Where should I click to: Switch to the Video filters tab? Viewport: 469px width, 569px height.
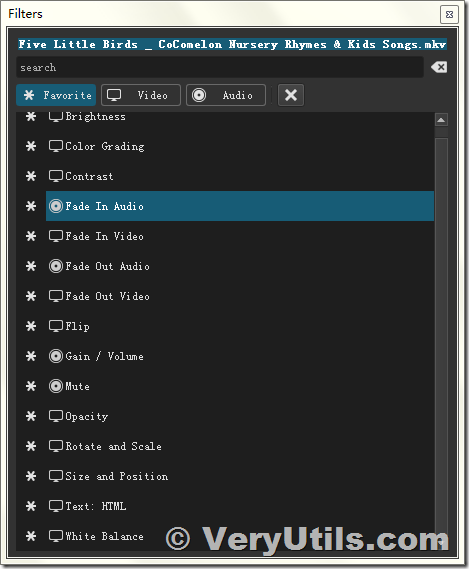(x=141, y=95)
